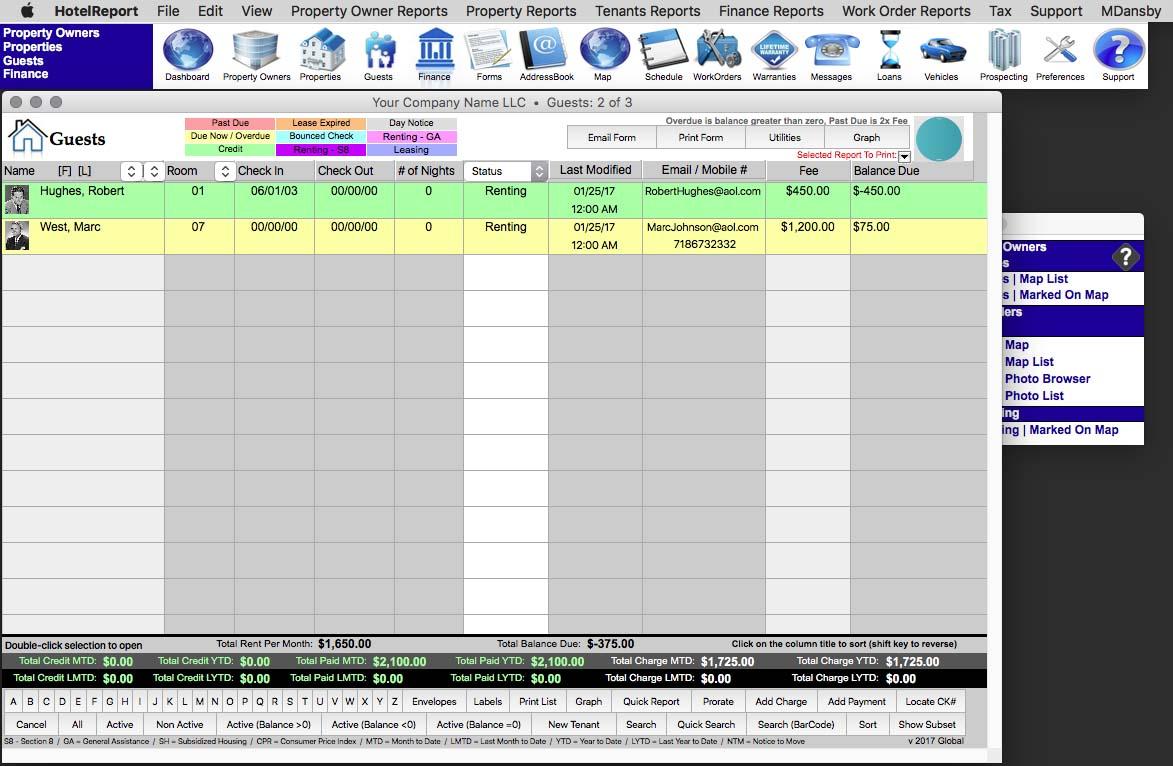This screenshot has width=1173, height=766.
Task: Open Photo Browser link in side panel
Action: pyautogui.click(x=1047, y=379)
